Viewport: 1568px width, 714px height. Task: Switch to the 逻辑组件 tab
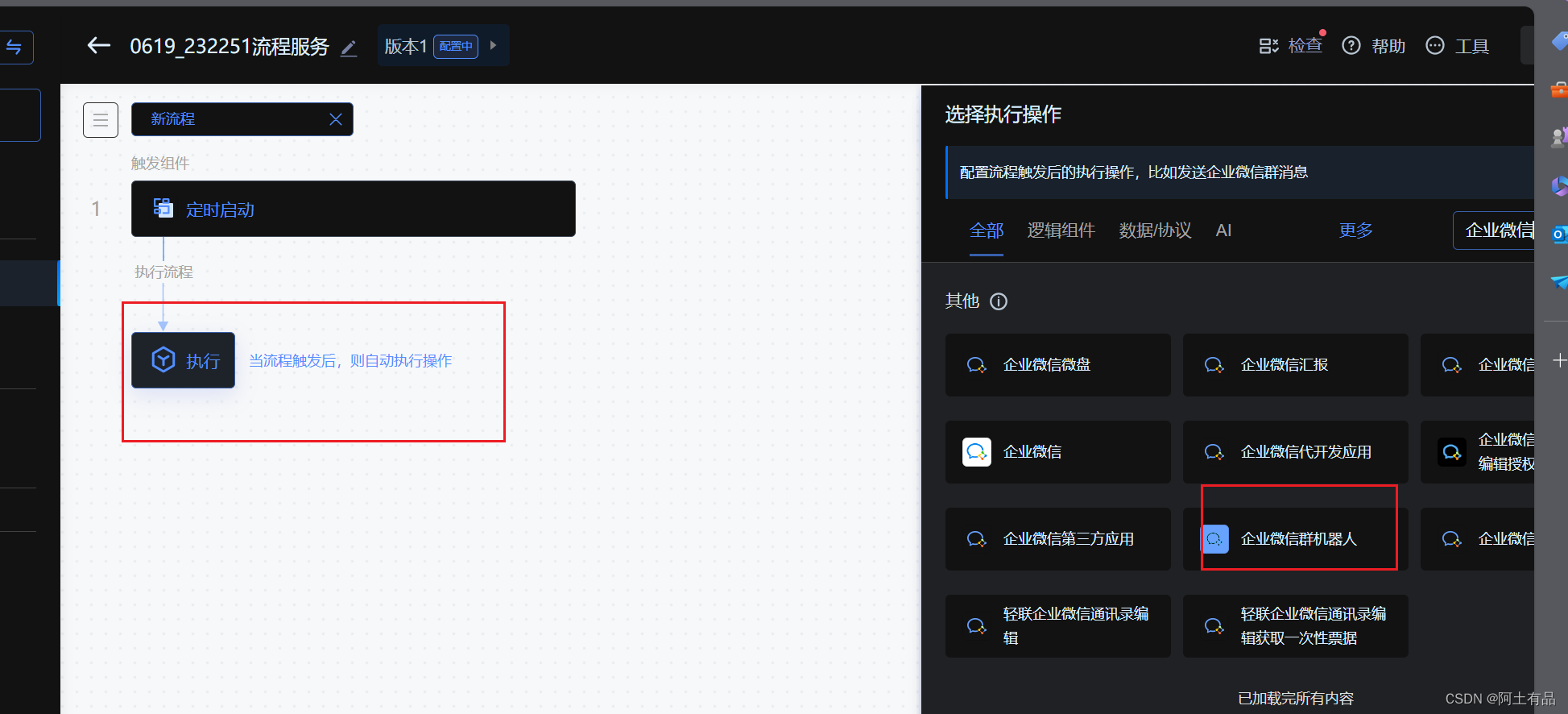[x=1061, y=230]
